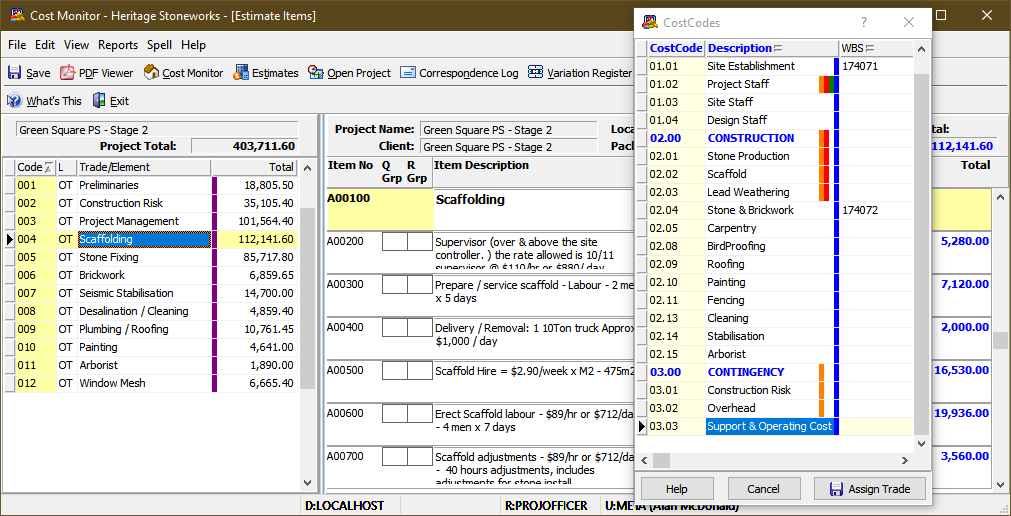Select Support & Operating Cost row
The image size is (1011, 516).
pyautogui.click(x=774, y=426)
